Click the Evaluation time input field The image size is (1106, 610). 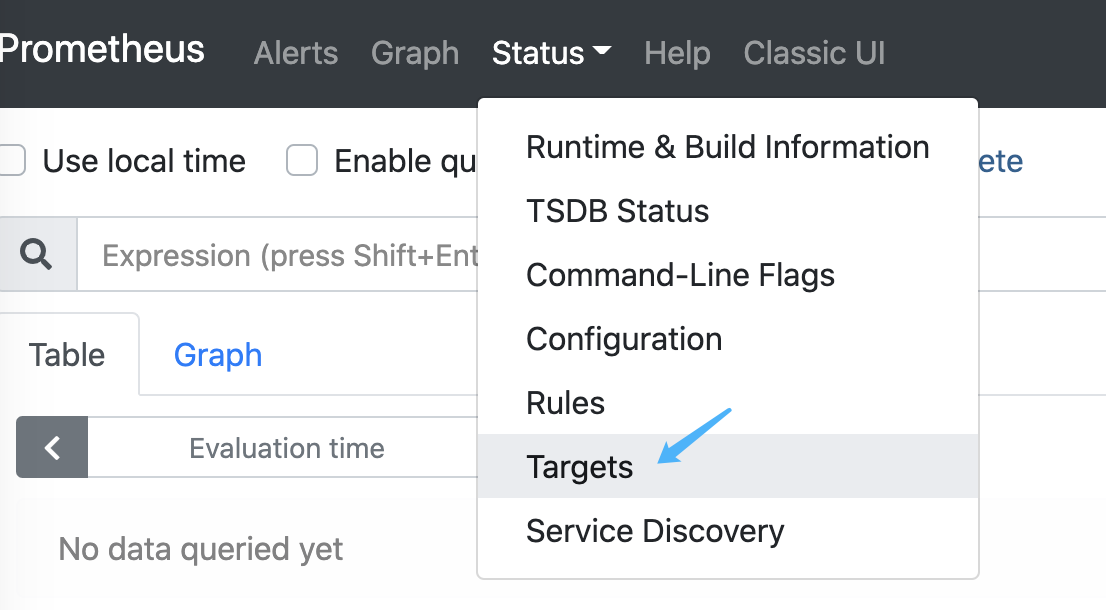284,447
